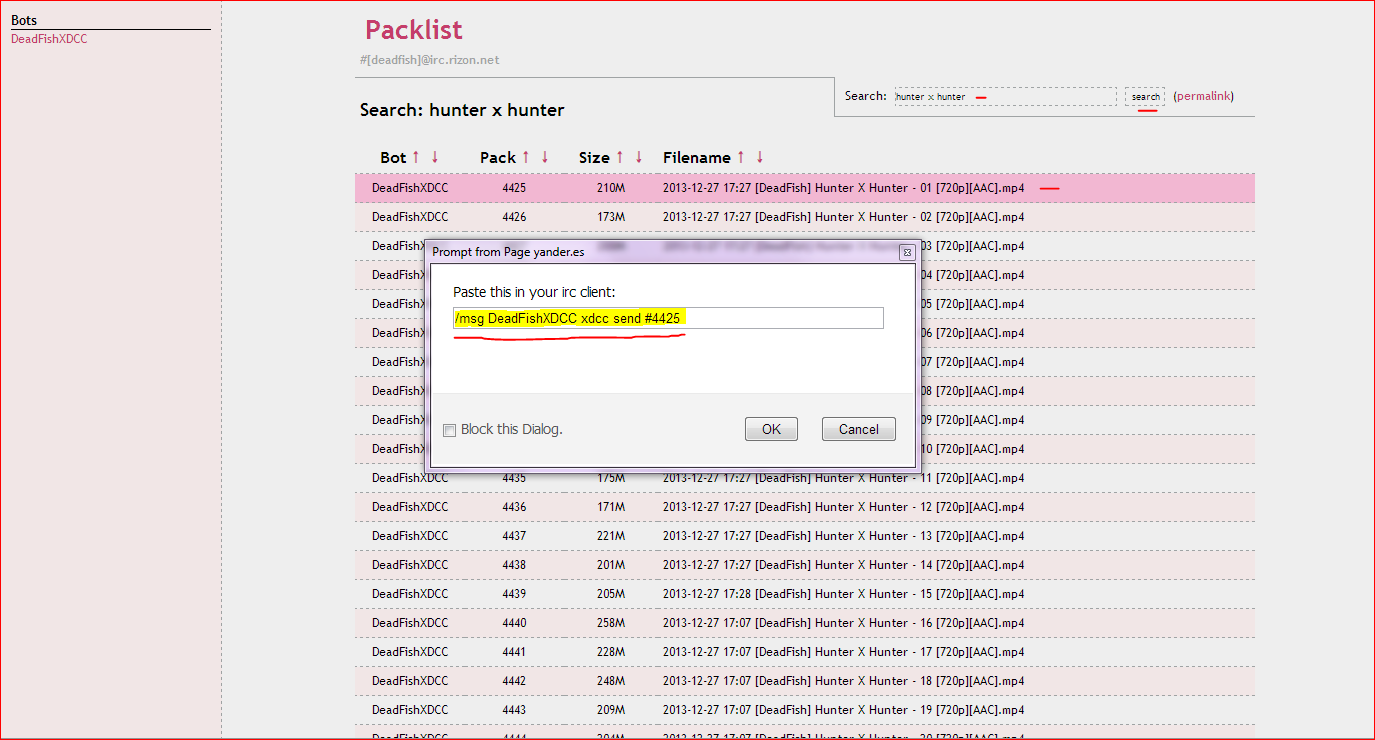The width and height of the screenshot is (1375, 740).
Task: Sort Filename column descending with down arrow
Action: tap(760, 157)
